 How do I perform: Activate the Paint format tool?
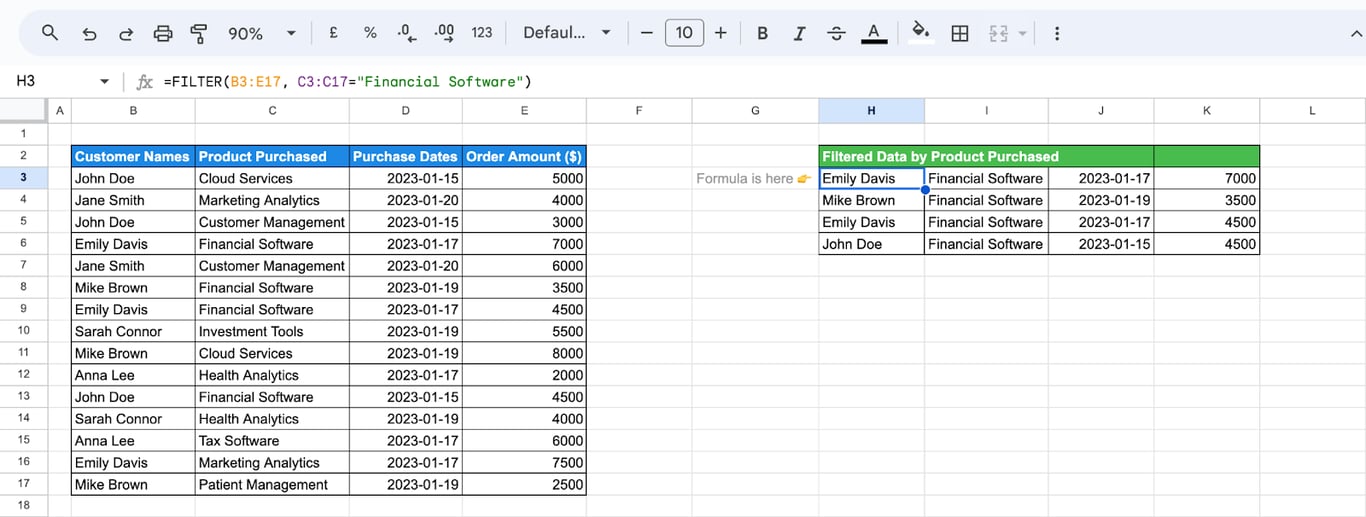coord(199,33)
